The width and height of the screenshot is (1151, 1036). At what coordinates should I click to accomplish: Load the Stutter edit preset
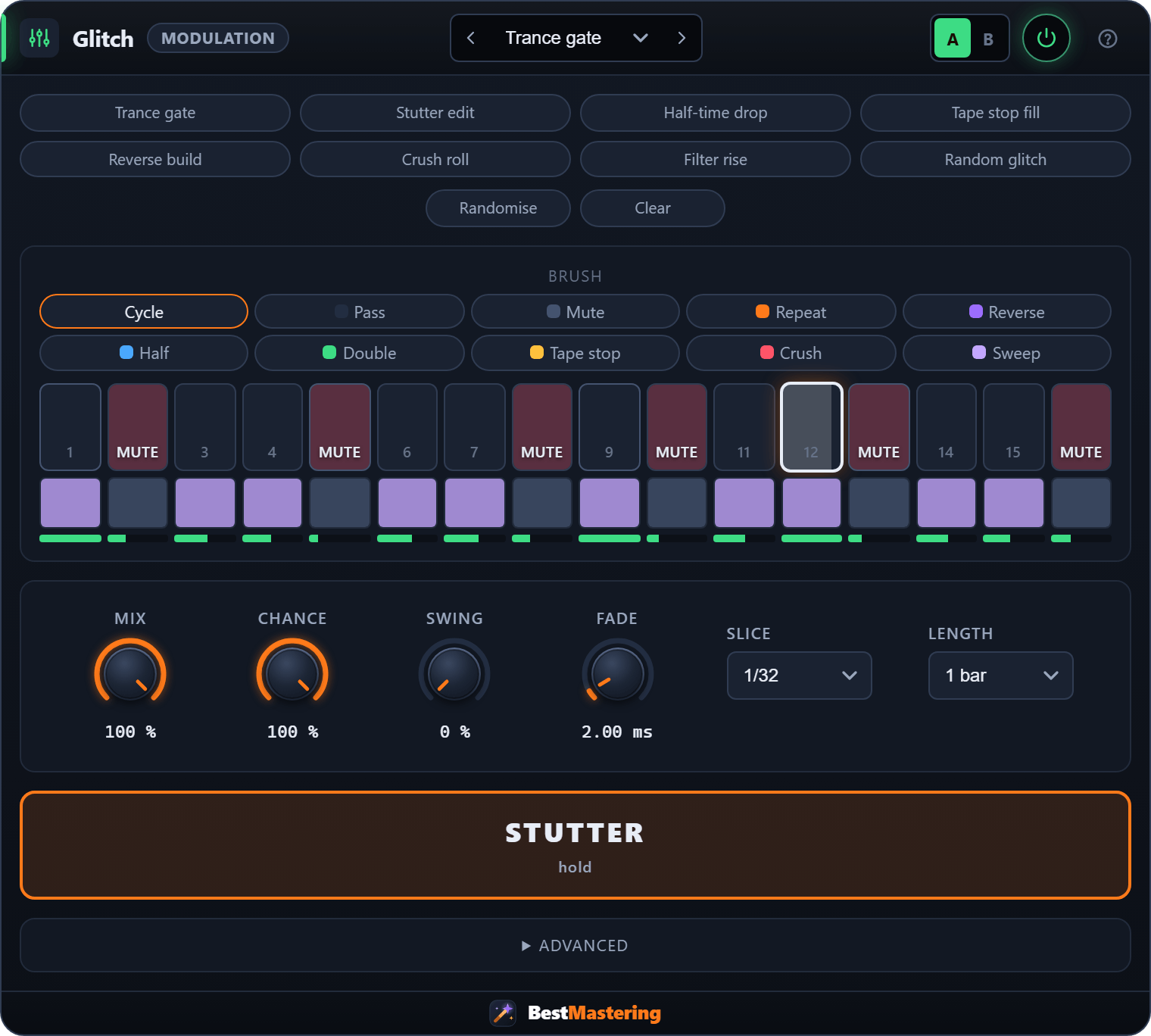coord(435,113)
